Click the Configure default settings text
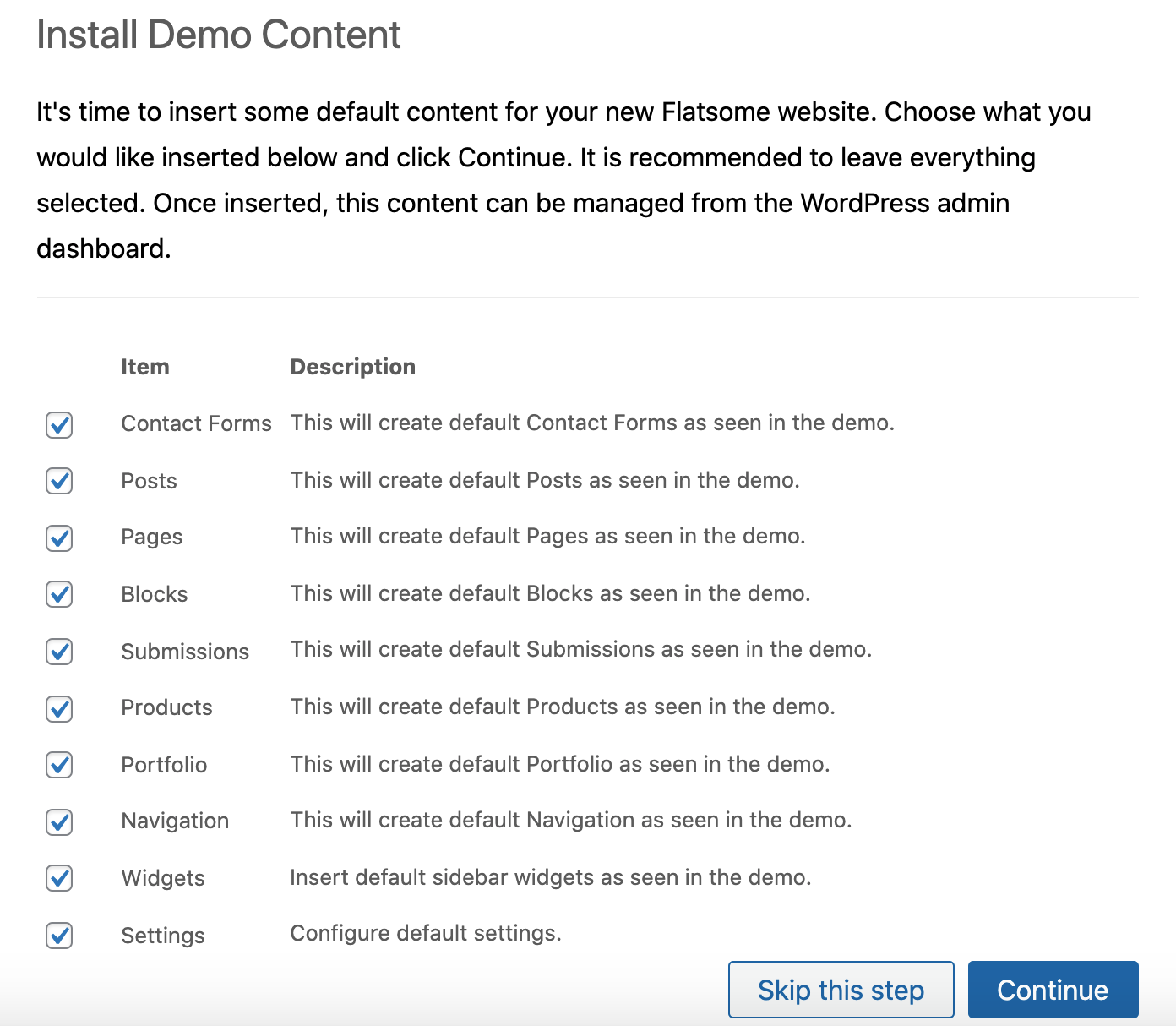The image size is (1176, 1026). point(426,933)
